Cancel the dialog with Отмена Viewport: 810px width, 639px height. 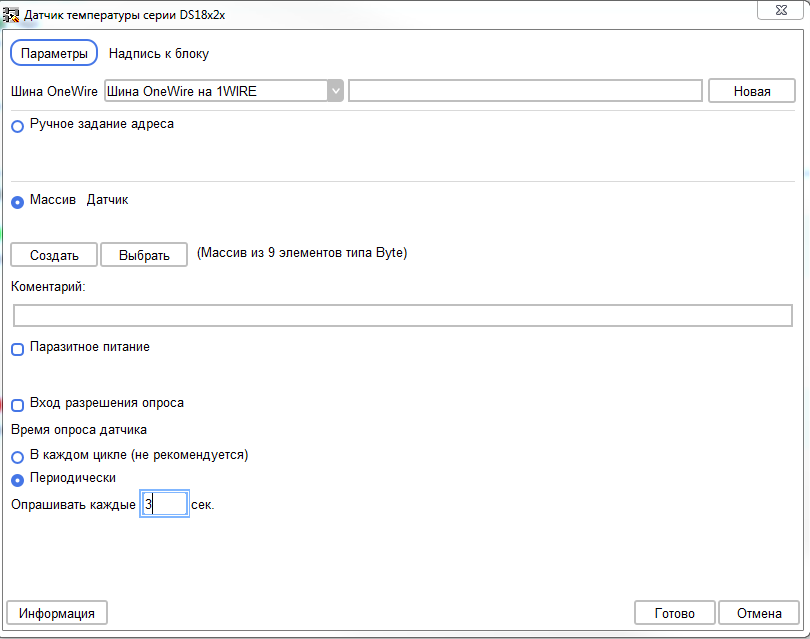click(759, 613)
